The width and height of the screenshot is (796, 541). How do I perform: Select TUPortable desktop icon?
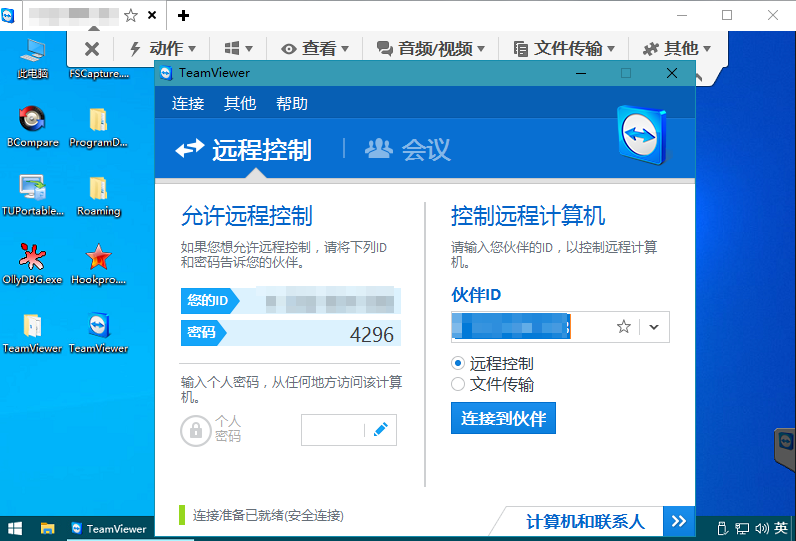32,195
